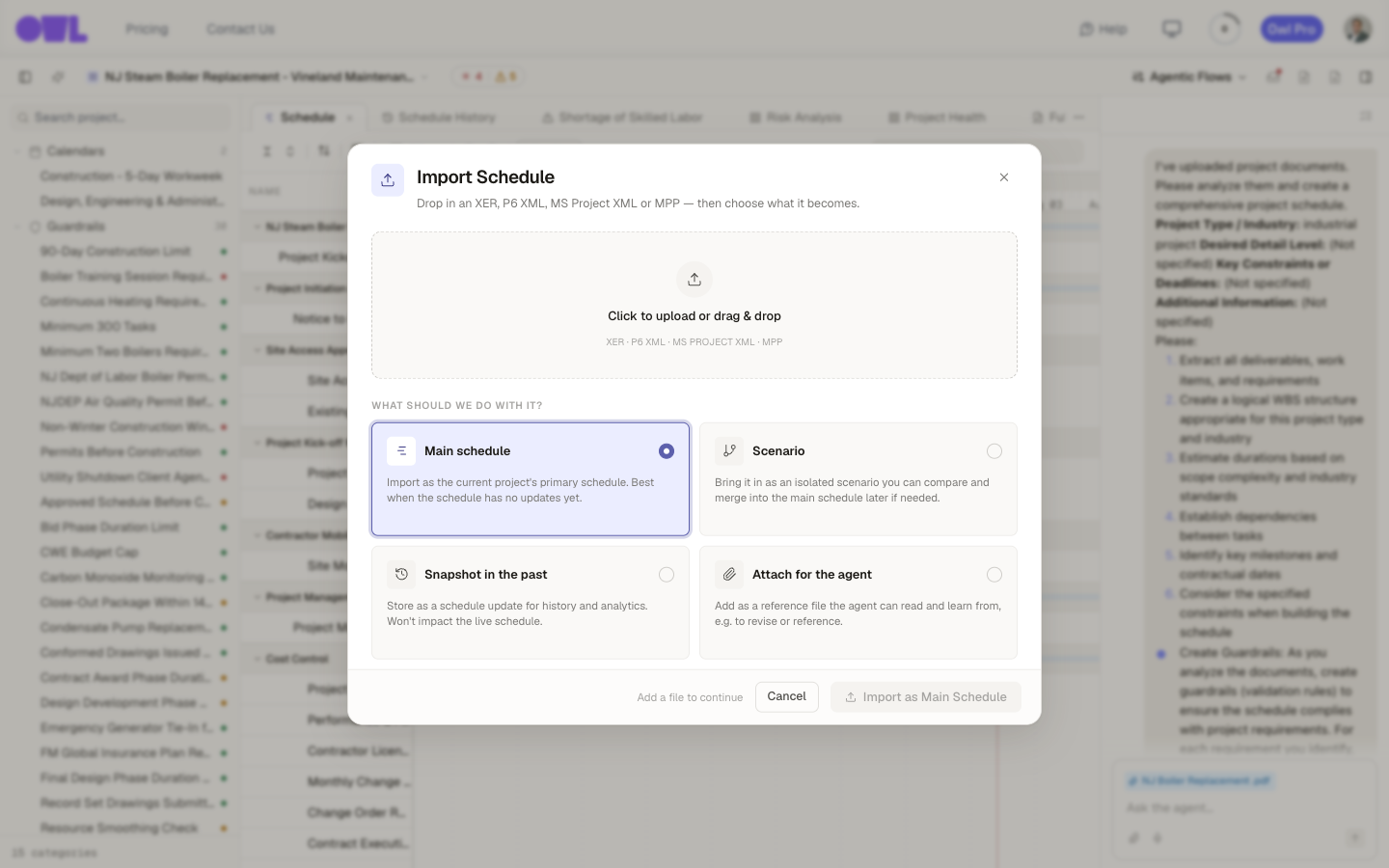1389x868 pixels.
Task: Toggle the left sidebar panel icon
Action: (x=26, y=77)
